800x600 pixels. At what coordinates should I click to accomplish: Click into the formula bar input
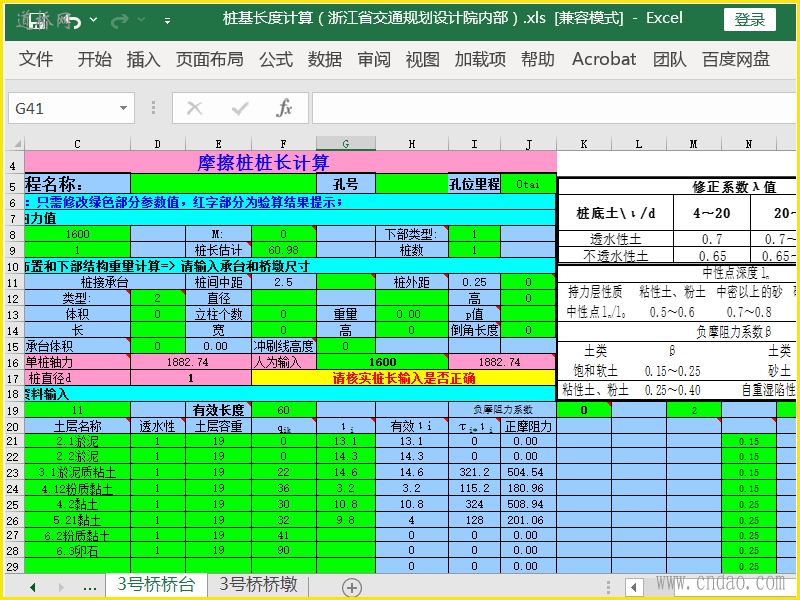[x=554, y=108]
